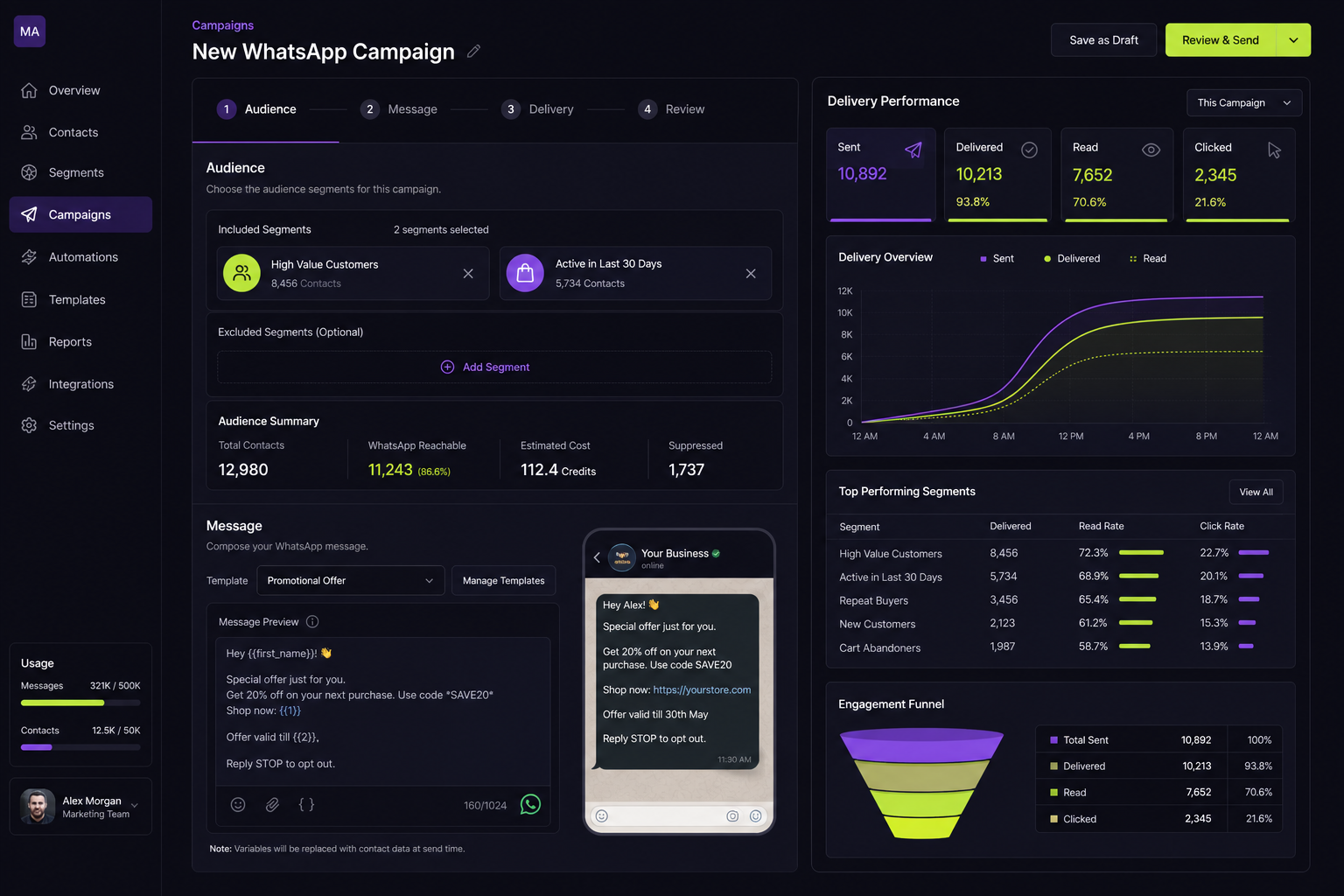The height and width of the screenshot is (896, 1344).
Task: Click the 160/1024 character counter
Action: point(486,805)
